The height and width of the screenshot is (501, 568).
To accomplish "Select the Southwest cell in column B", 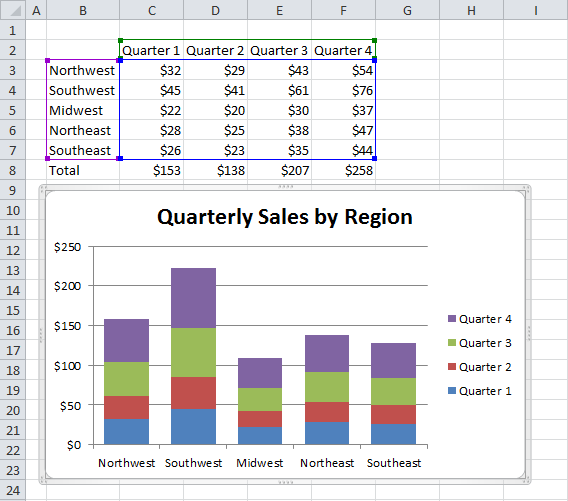I will coord(83,90).
